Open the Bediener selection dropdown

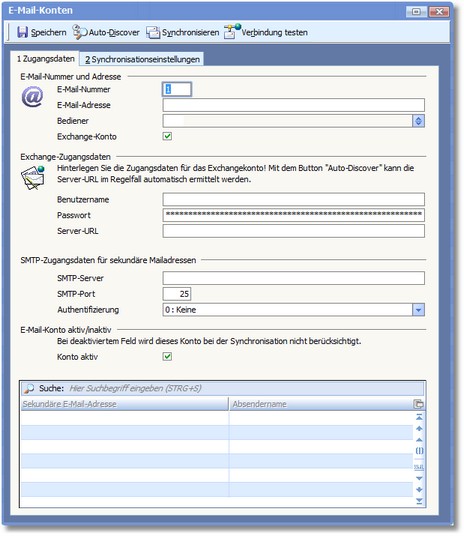[x=419, y=121]
